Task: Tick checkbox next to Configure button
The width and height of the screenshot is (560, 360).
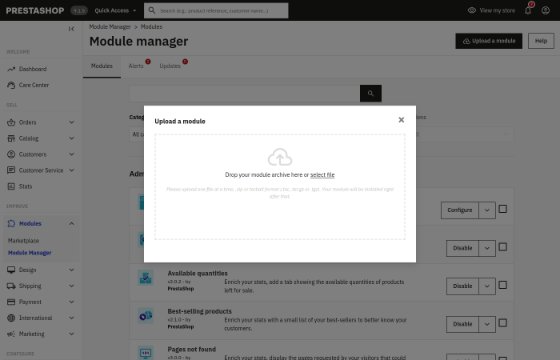Action: point(503,209)
